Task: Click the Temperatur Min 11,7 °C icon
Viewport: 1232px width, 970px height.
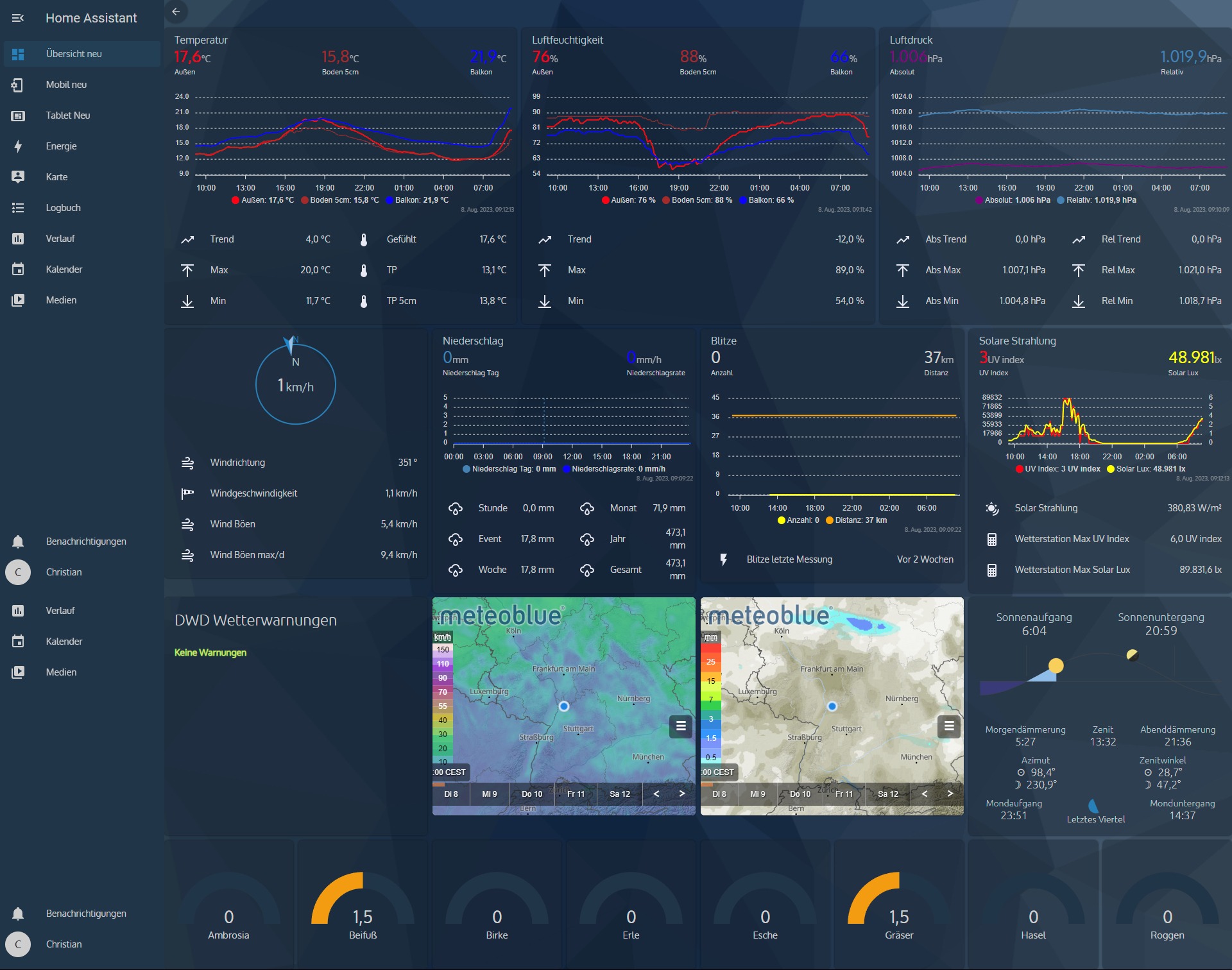Action: (187, 301)
